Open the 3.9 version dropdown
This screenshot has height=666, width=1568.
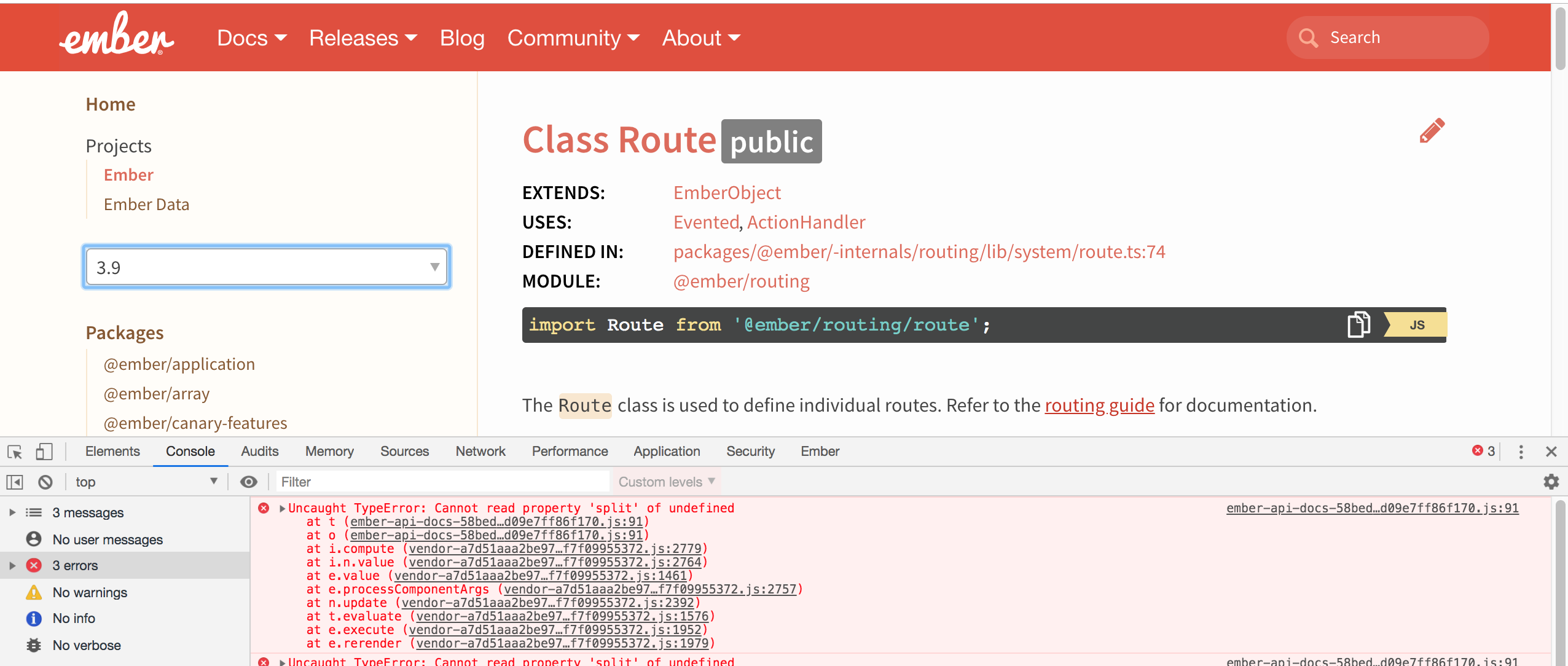click(x=267, y=267)
